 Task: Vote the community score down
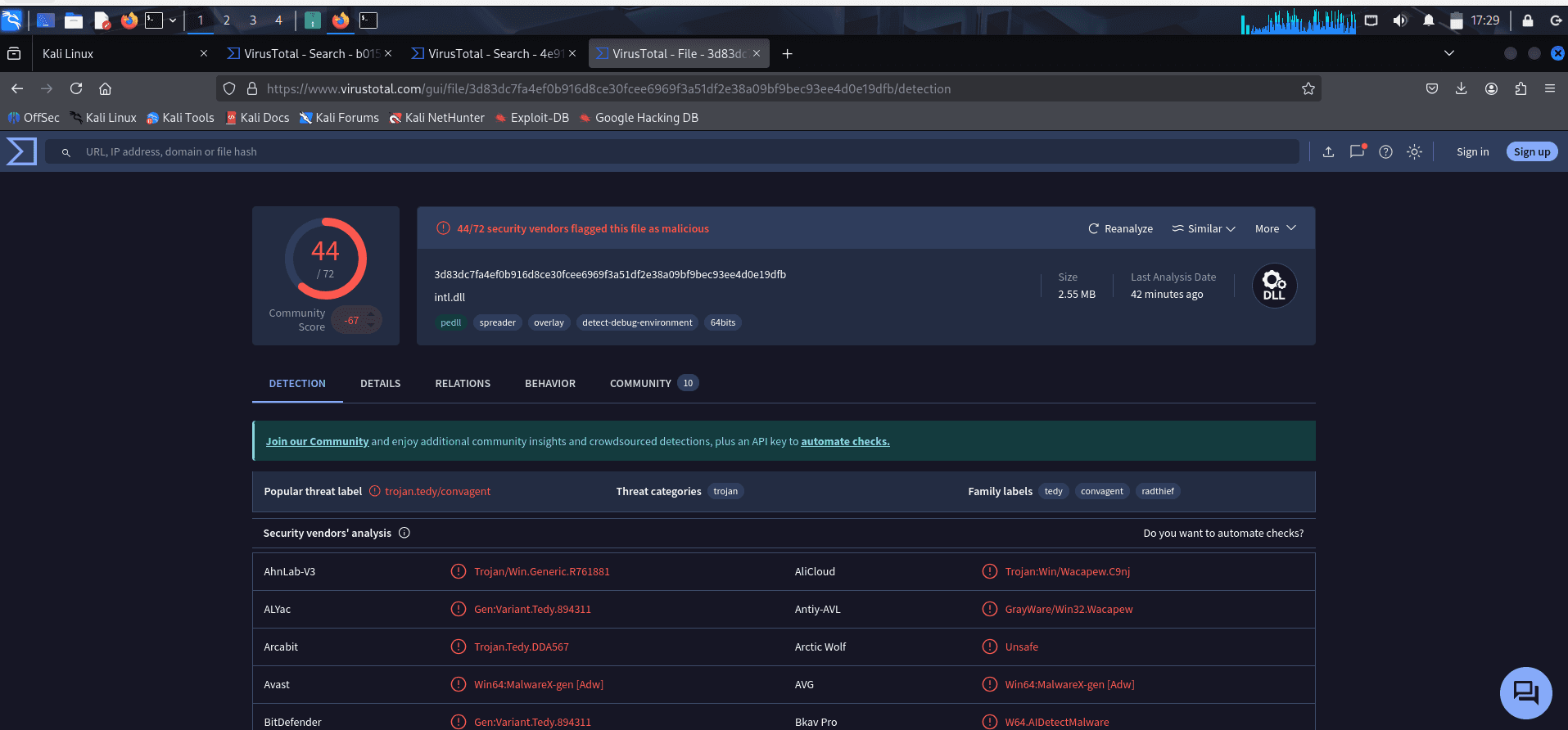[371, 326]
